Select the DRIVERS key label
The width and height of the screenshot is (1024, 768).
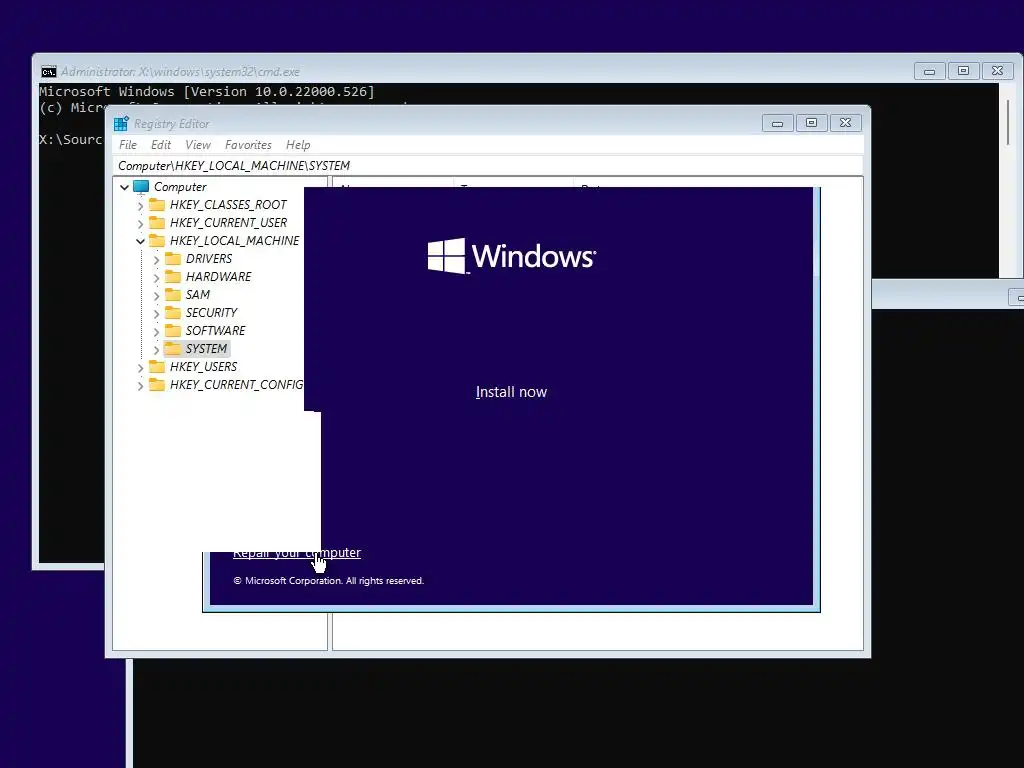(209, 259)
